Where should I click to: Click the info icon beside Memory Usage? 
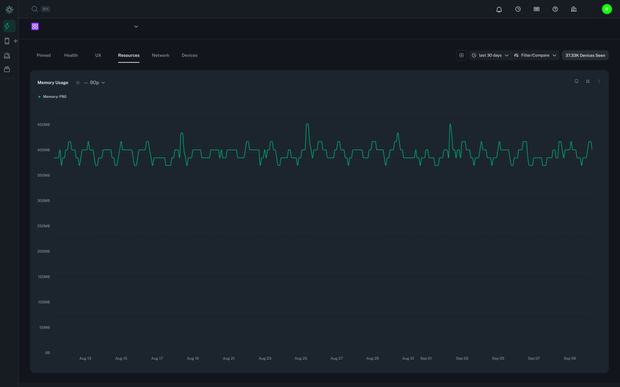(x=78, y=83)
